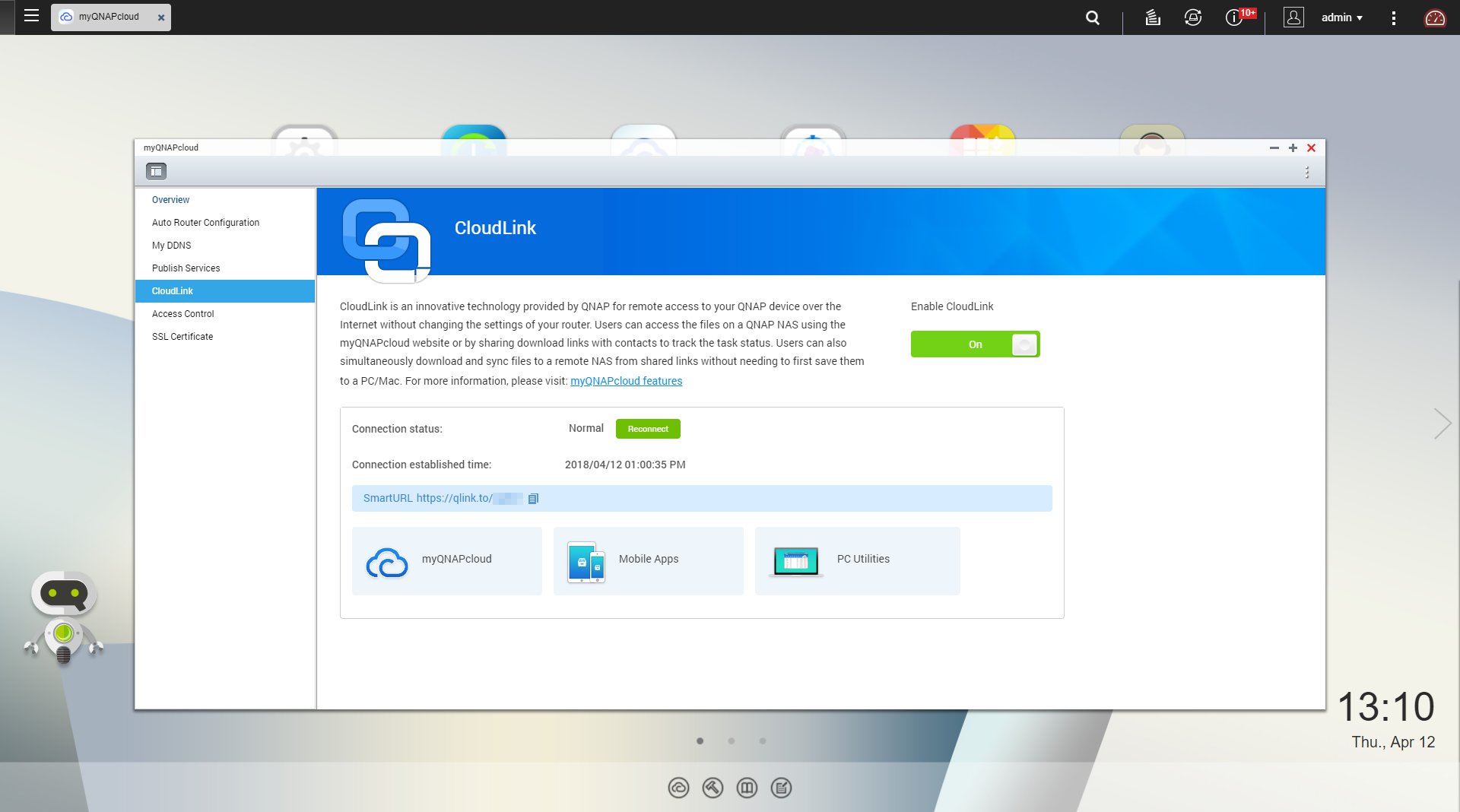Select the second desktop page dot

pyautogui.click(x=731, y=741)
